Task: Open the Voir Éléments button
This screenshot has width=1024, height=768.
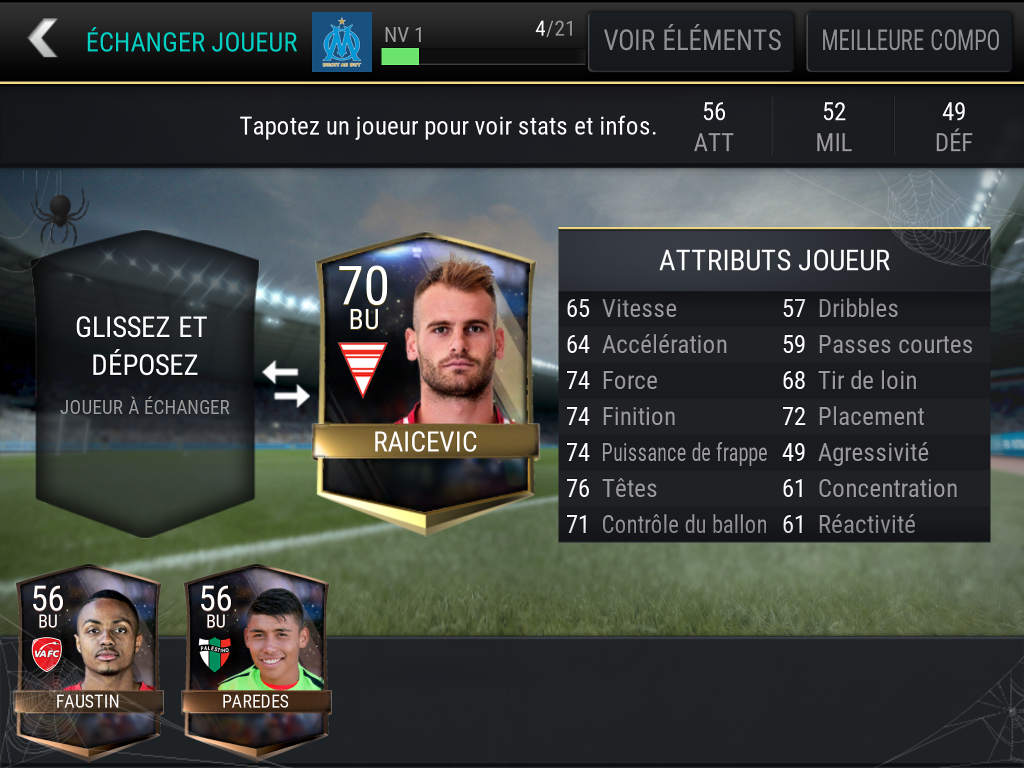Action: (x=692, y=40)
